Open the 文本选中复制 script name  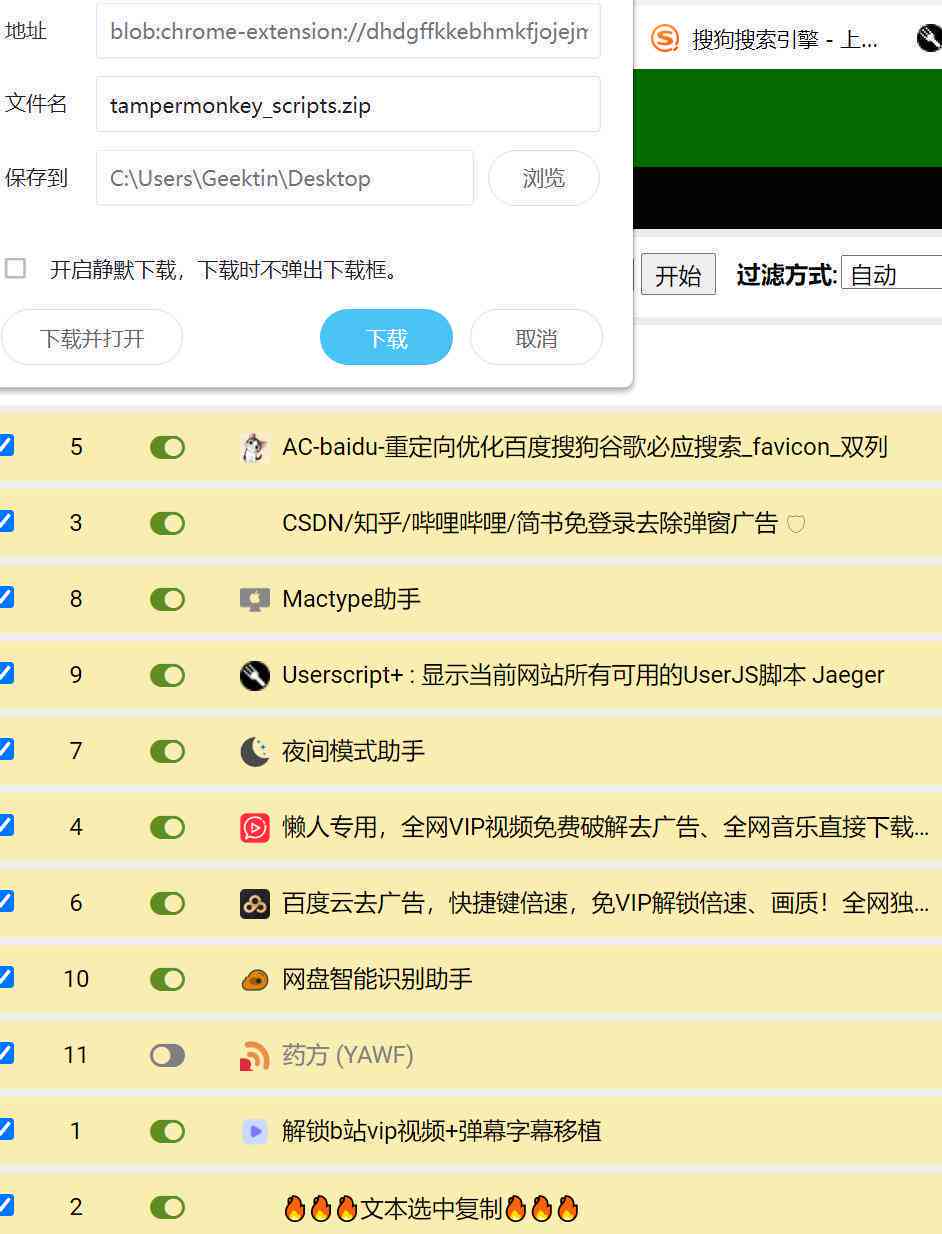(431, 1208)
